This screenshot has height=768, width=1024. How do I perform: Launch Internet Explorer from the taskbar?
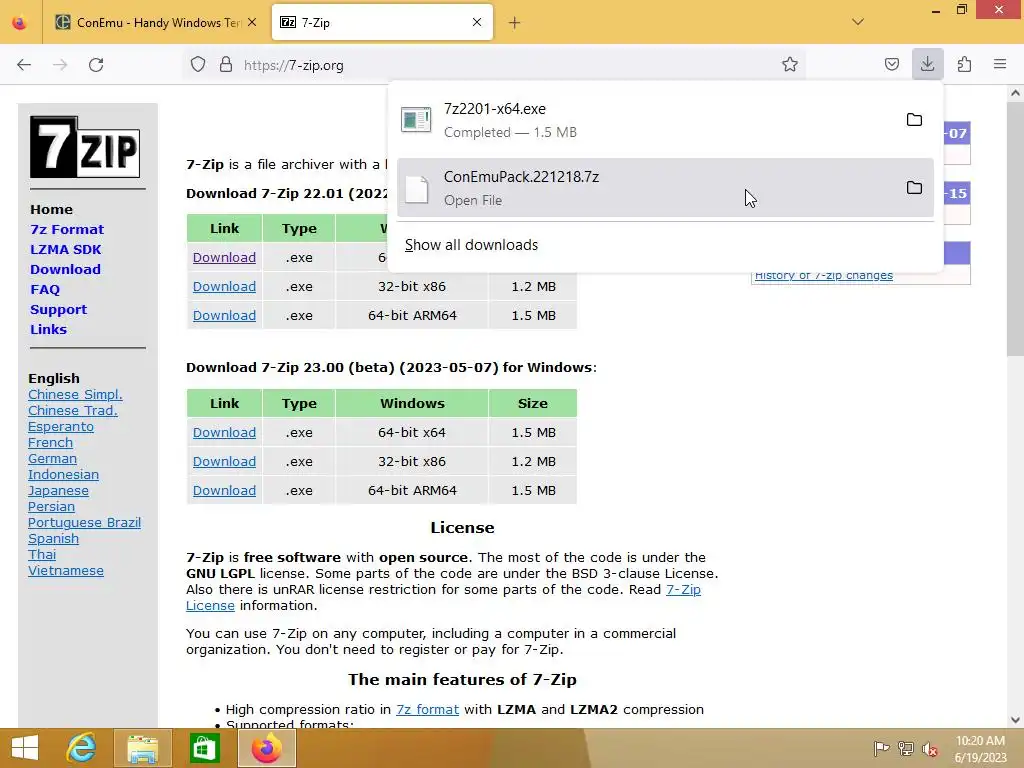(81, 748)
